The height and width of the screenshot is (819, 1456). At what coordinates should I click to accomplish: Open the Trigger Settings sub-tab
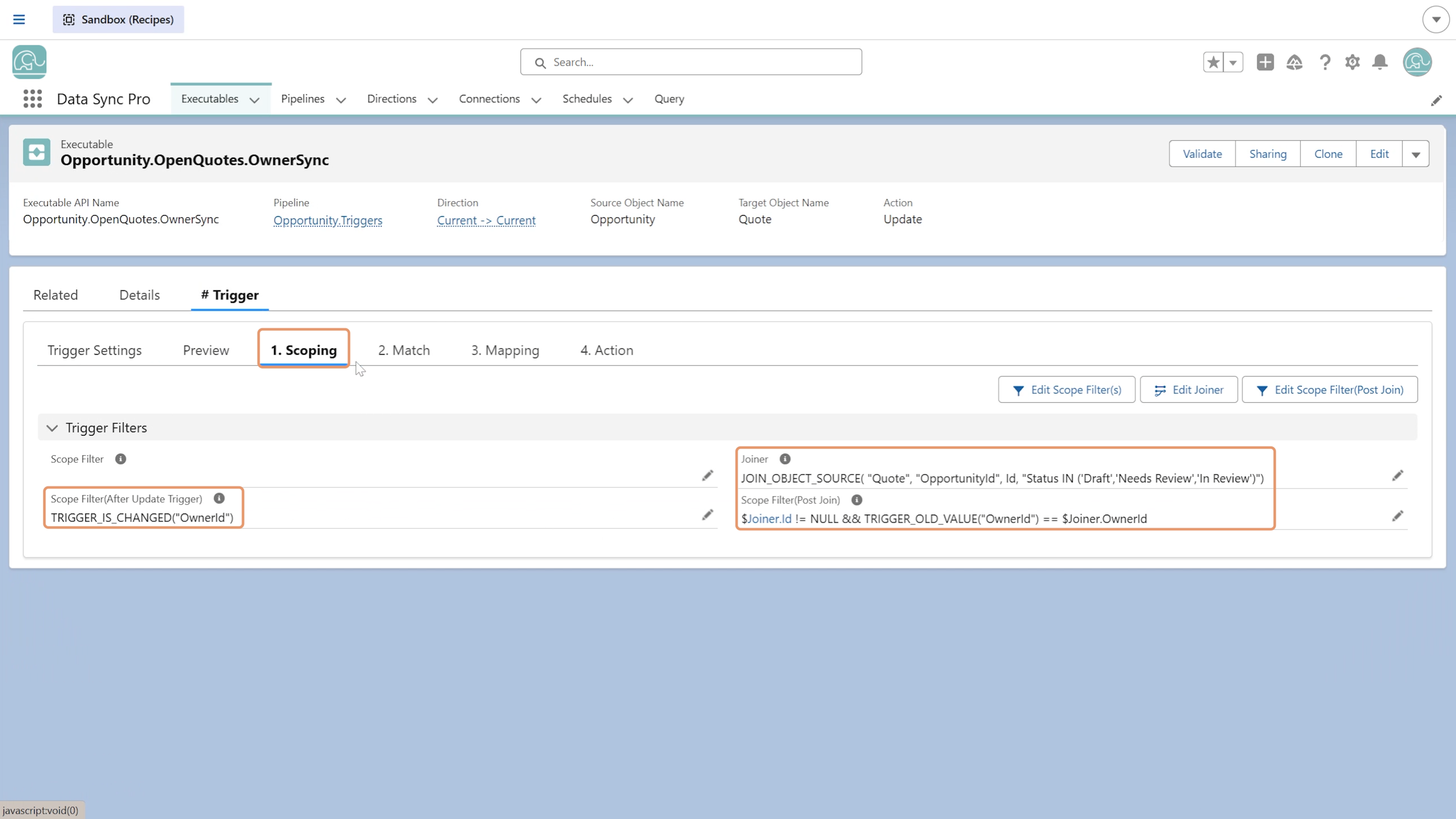(x=94, y=350)
